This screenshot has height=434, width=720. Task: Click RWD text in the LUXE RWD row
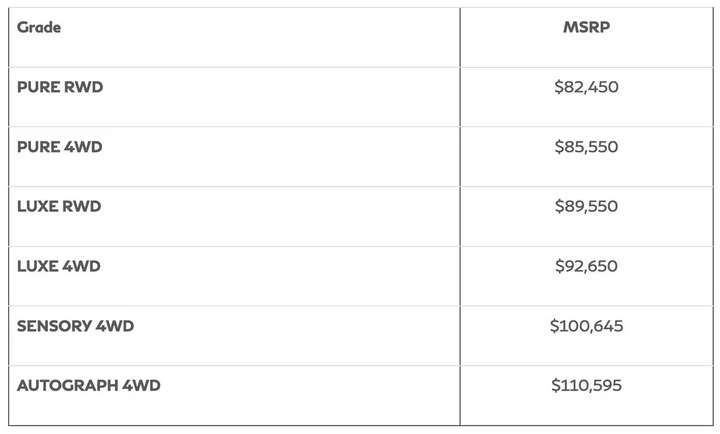(x=82, y=206)
